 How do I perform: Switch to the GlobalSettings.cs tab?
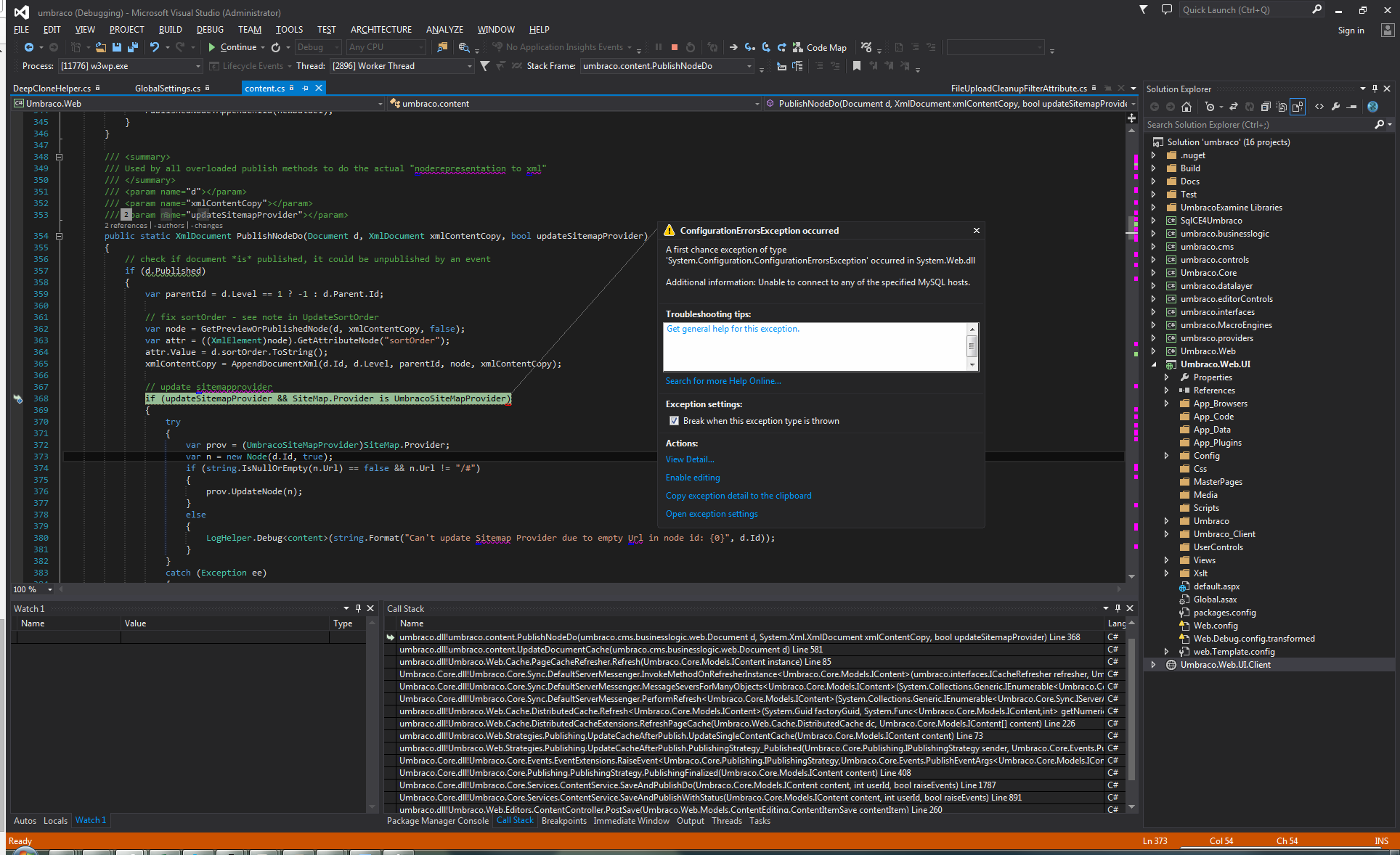tap(168, 89)
